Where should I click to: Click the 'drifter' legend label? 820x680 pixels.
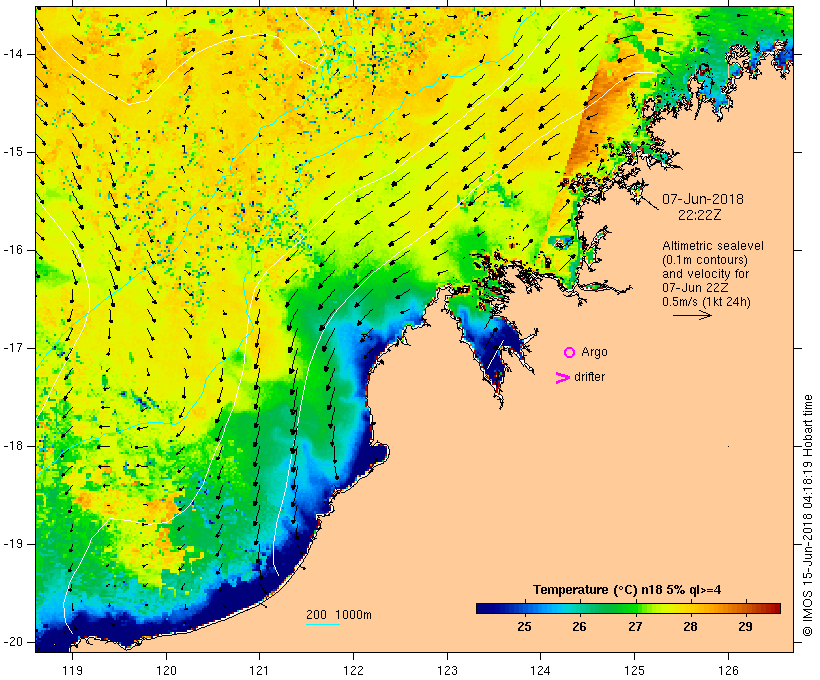coord(589,377)
